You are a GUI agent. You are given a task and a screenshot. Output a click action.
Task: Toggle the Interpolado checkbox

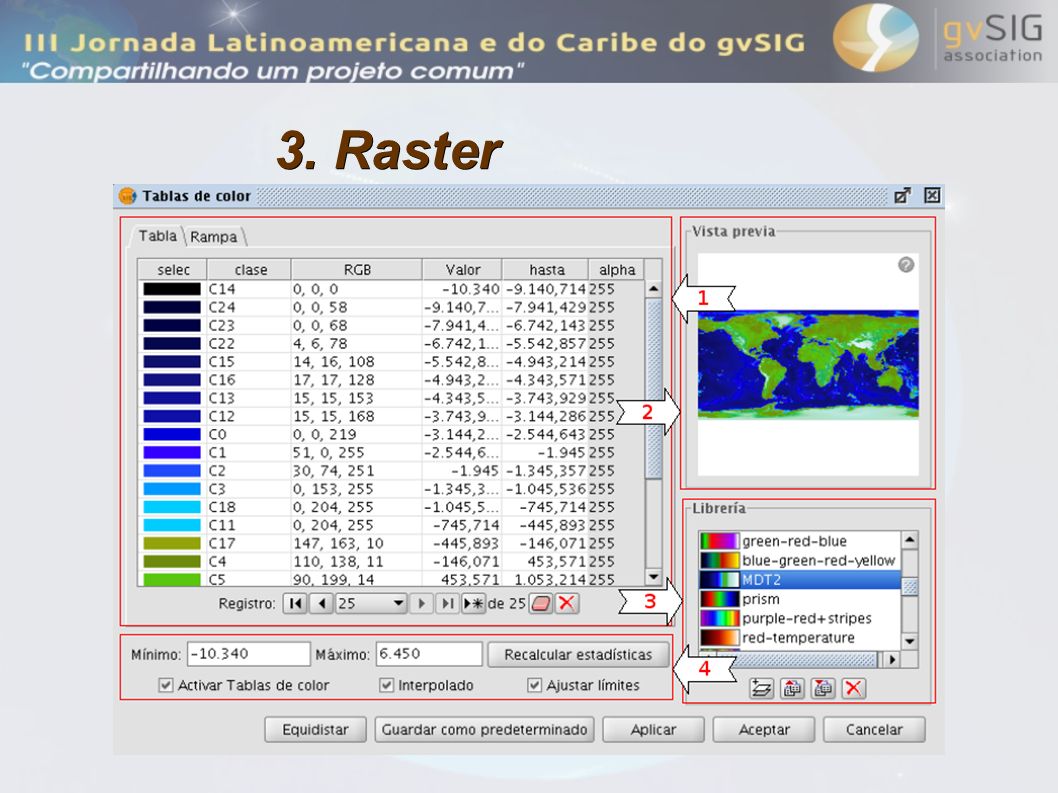click(x=386, y=685)
